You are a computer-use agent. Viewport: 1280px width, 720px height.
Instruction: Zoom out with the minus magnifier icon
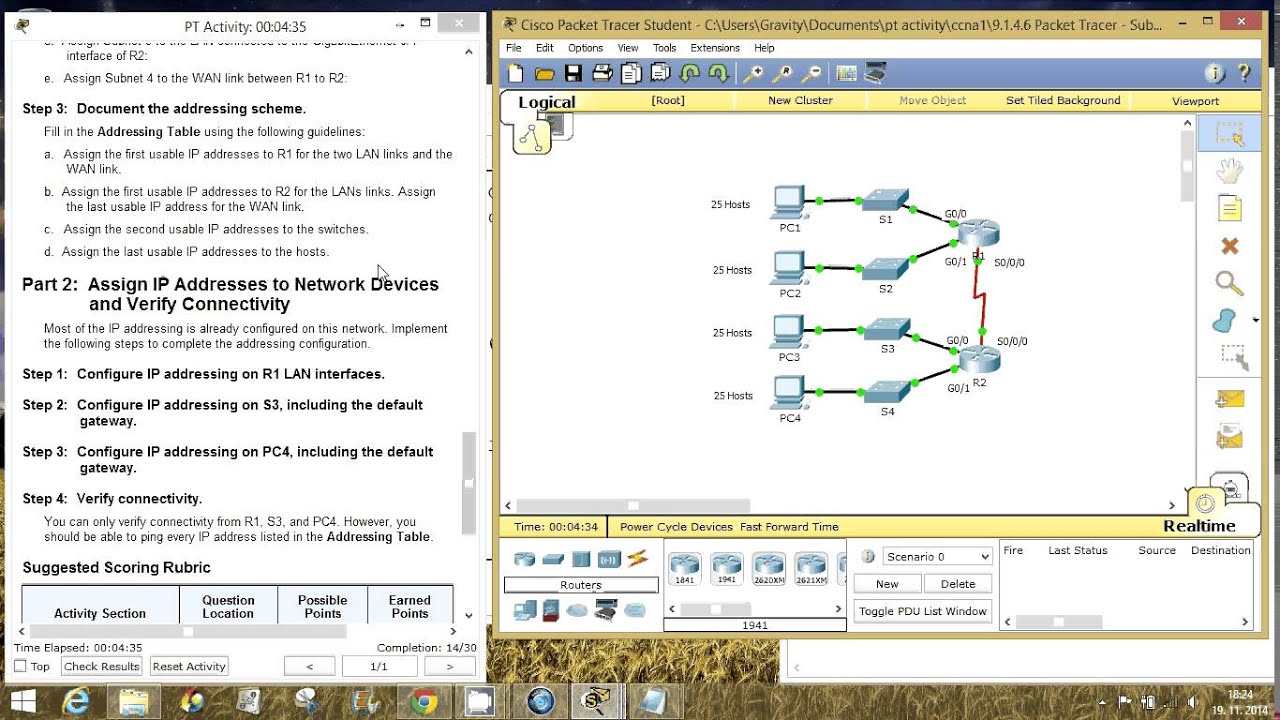pos(812,73)
